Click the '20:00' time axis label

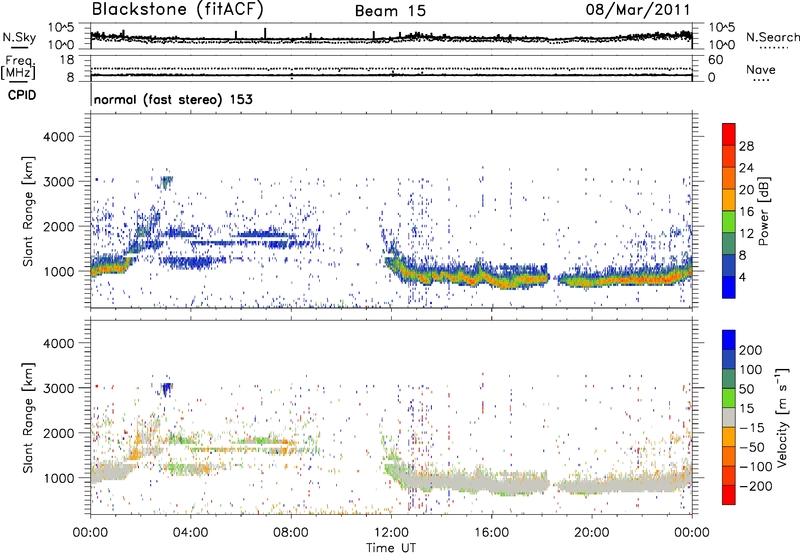coord(592,533)
